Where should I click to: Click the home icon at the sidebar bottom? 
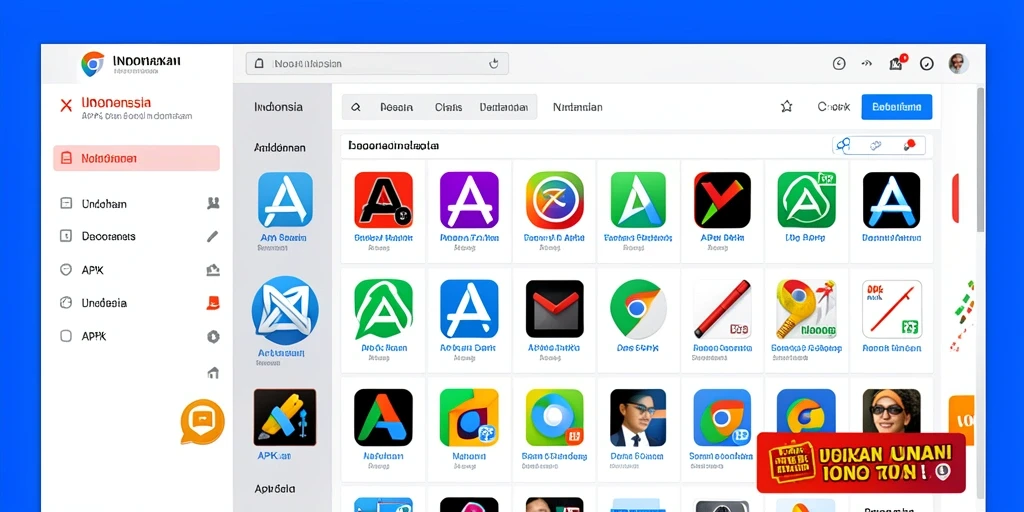coord(213,373)
